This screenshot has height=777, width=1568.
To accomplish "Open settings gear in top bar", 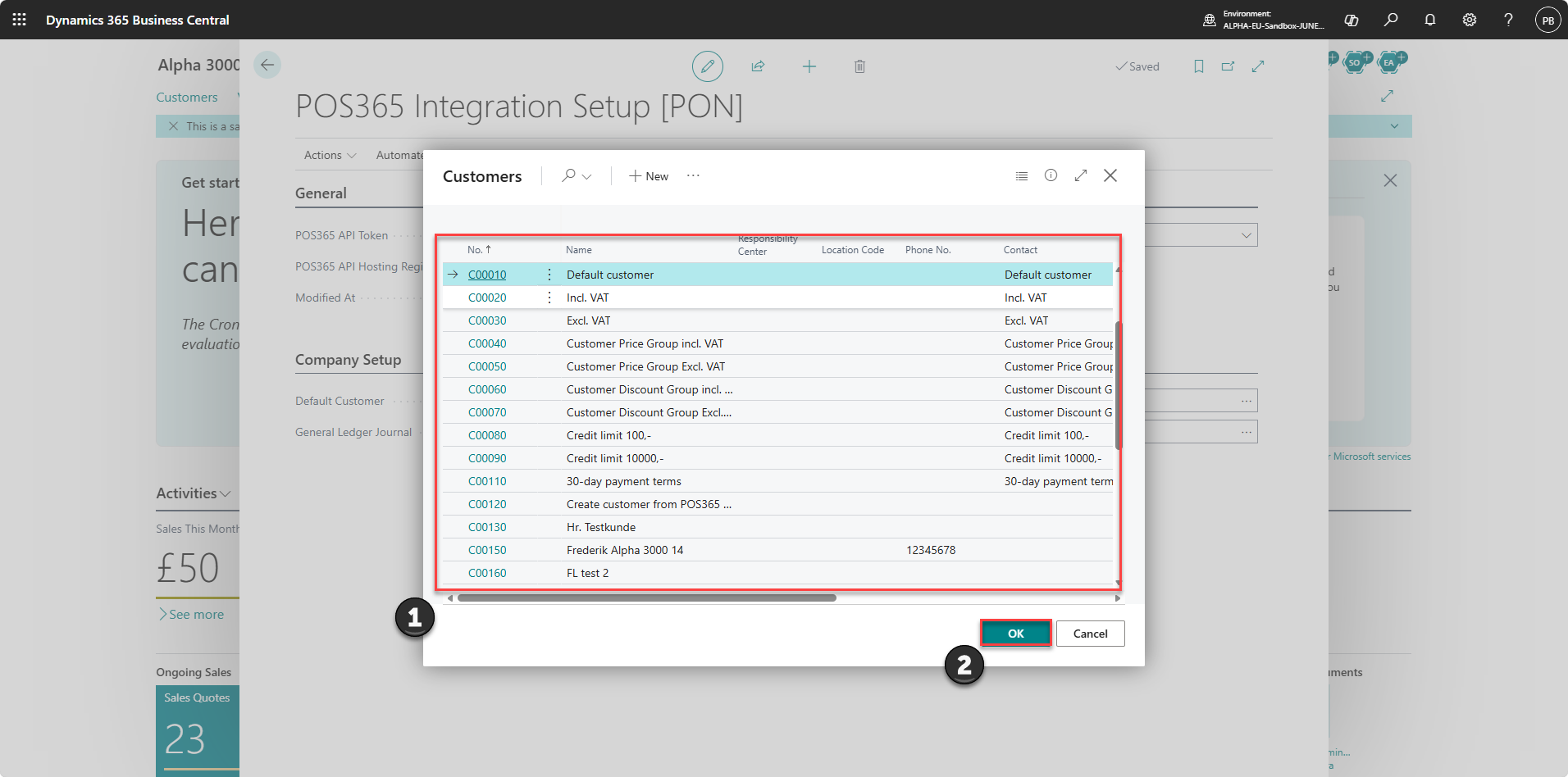I will 1470,20.
